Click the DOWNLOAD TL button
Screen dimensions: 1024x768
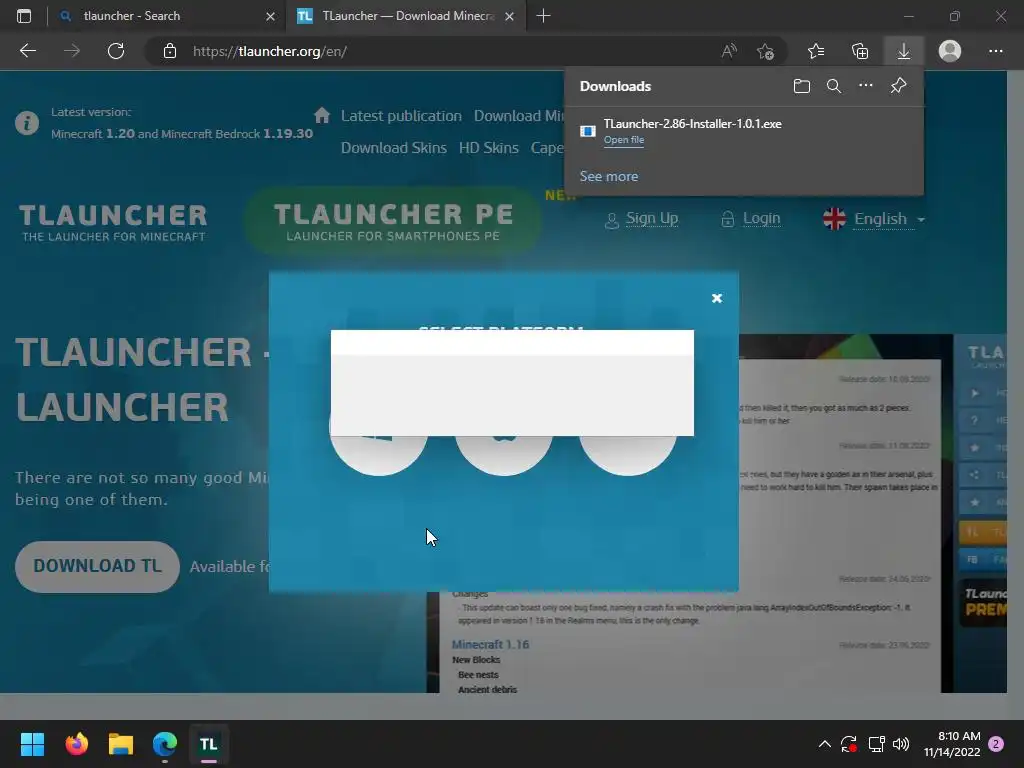click(x=97, y=566)
